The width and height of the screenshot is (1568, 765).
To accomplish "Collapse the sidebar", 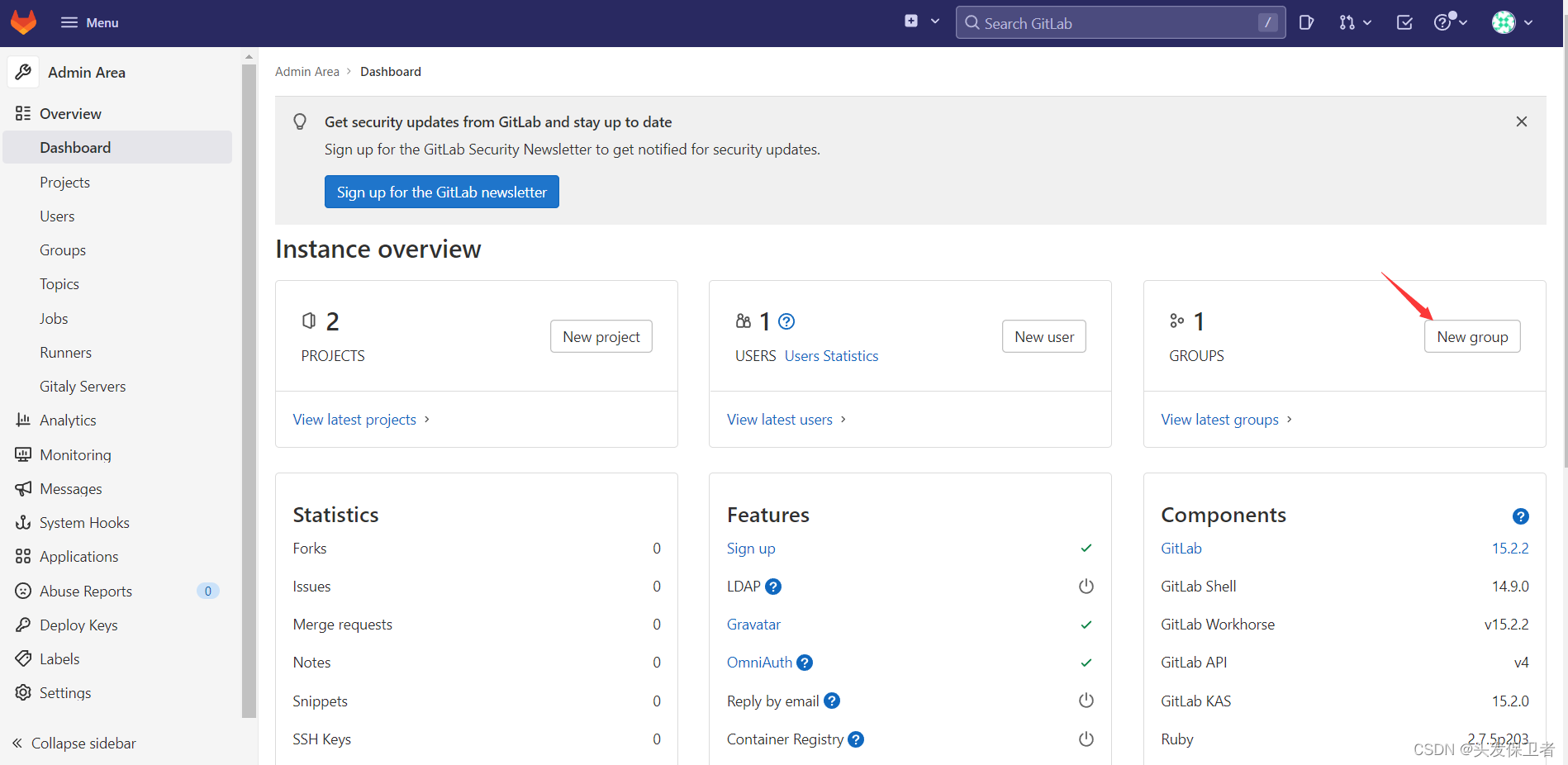I will click(74, 744).
